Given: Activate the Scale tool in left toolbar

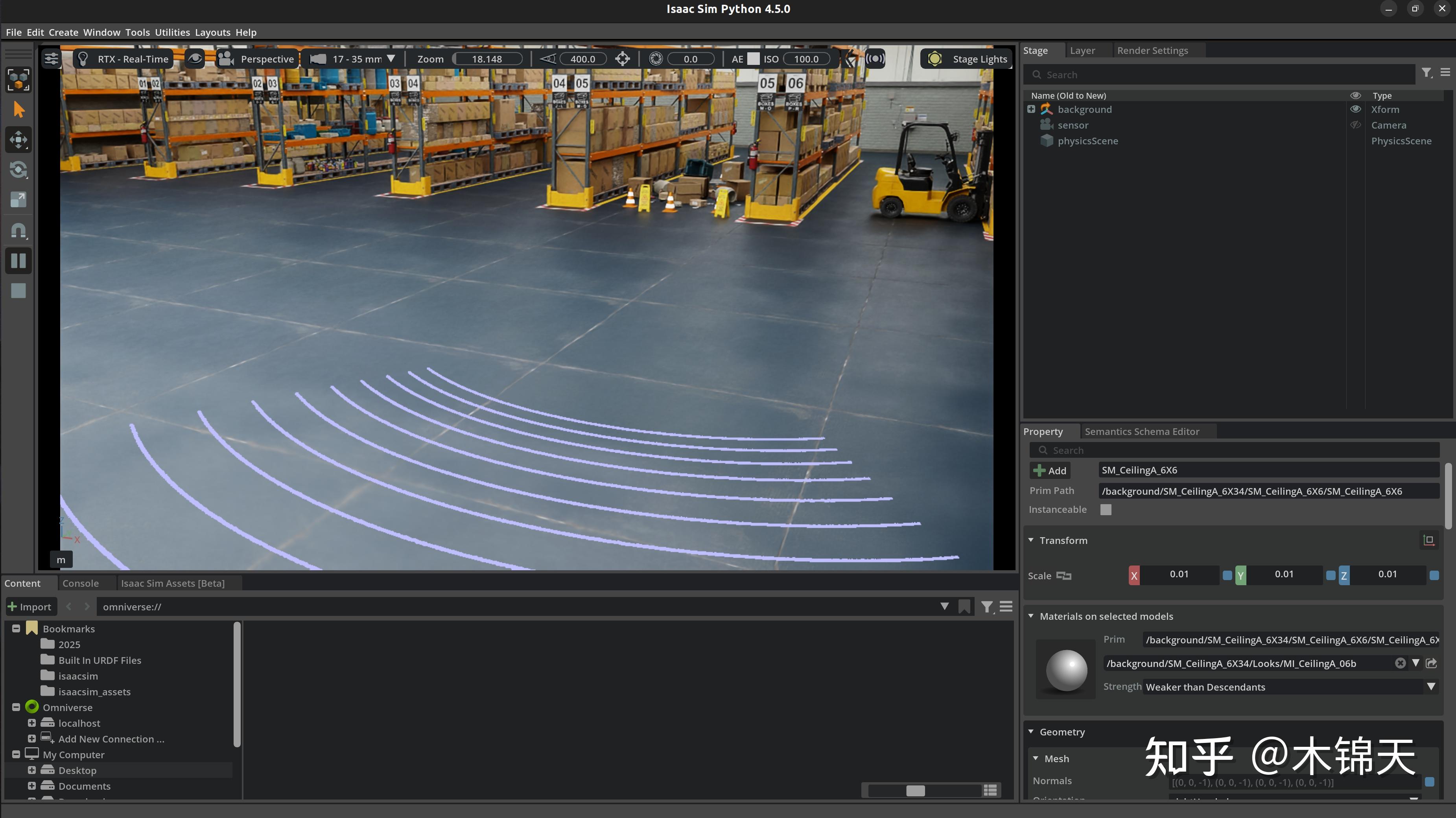Looking at the screenshot, I should (x=18, y=199).
